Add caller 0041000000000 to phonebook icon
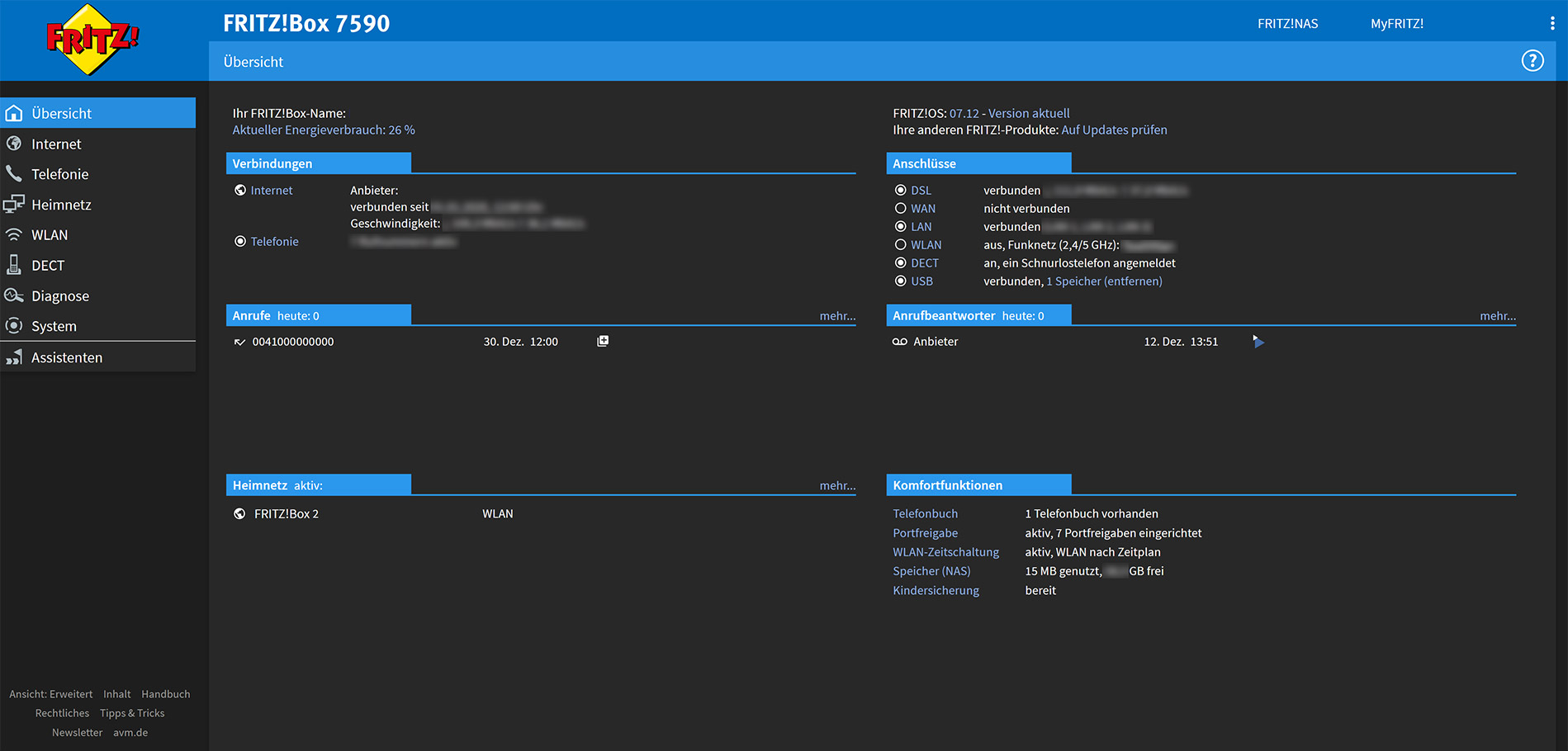The width and height of the screenshot is (1568, 751). (603, 341)
